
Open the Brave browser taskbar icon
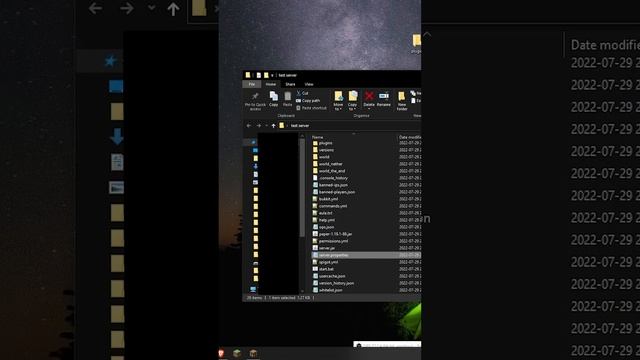tap(221, 353)
